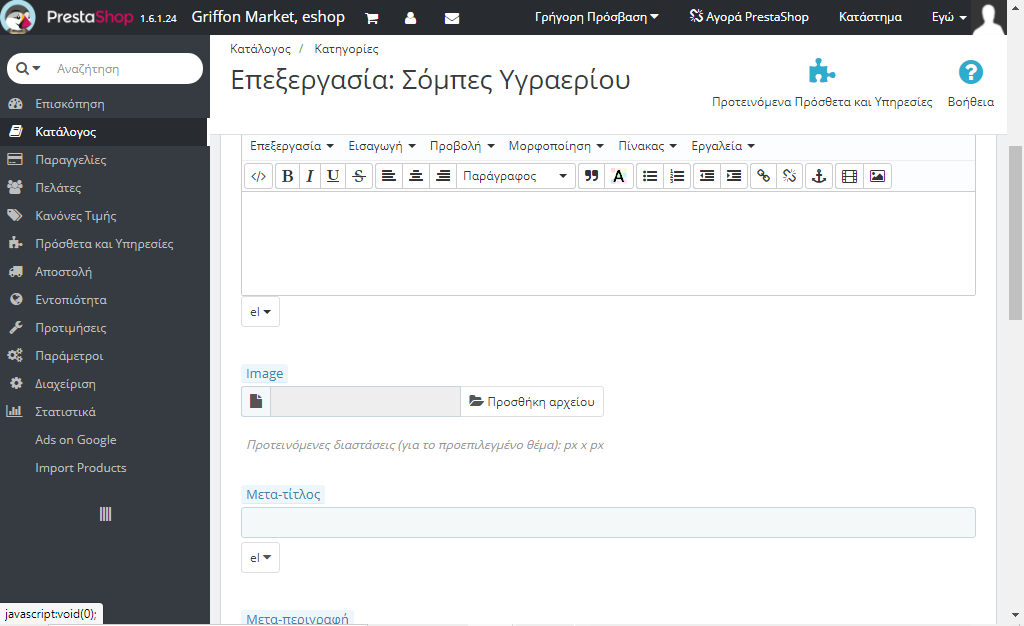Open language dropdown below description editor

coord(260,312)
